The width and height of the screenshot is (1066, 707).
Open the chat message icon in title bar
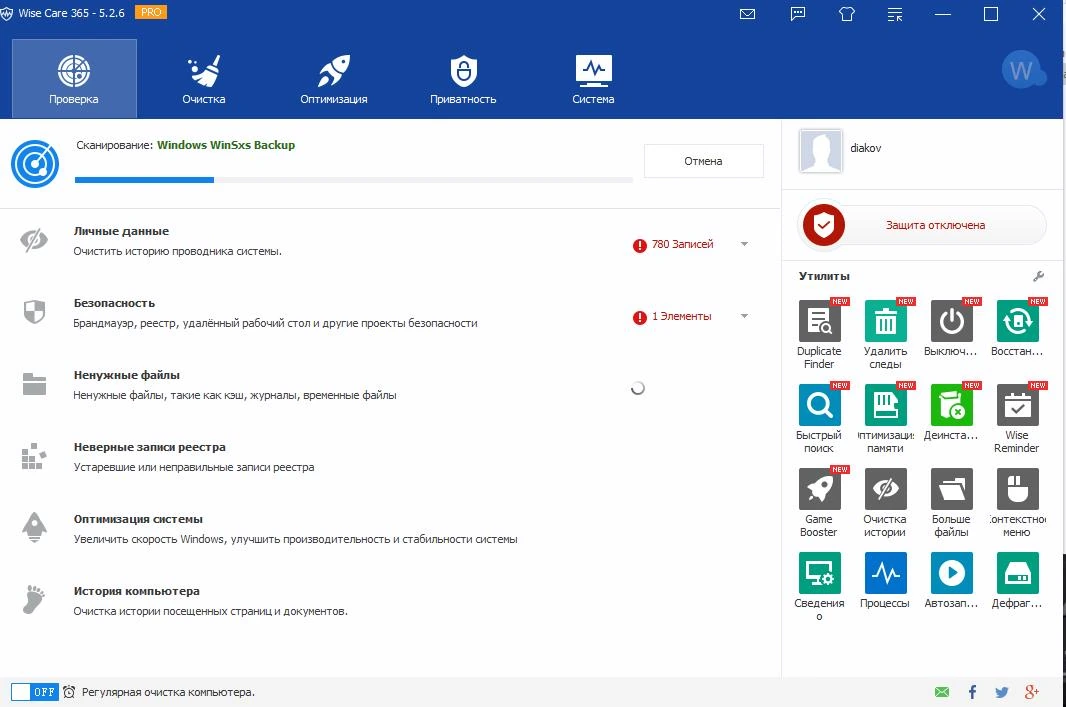point(798,14)
